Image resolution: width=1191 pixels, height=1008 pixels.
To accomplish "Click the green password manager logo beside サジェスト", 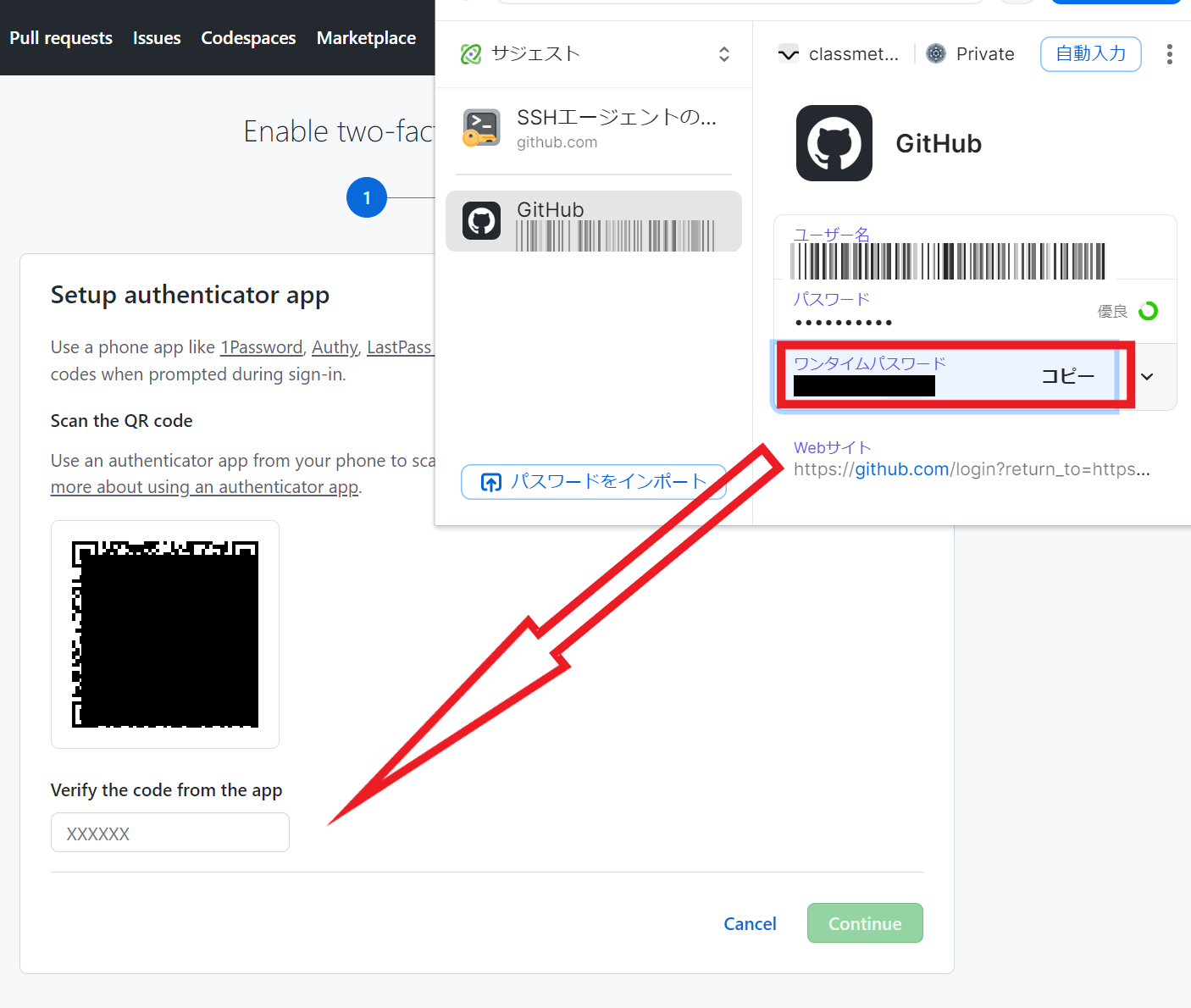I will [x=471, y=53].
